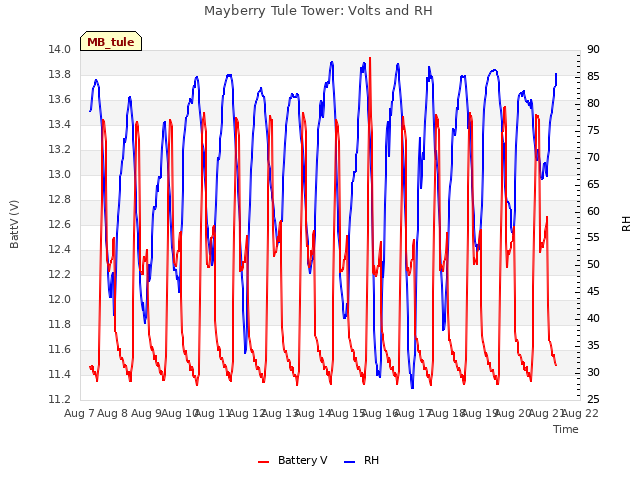Click the 35 right axis tick label
This screenshot has width=640, height=480.
click(x=593, y=345)
